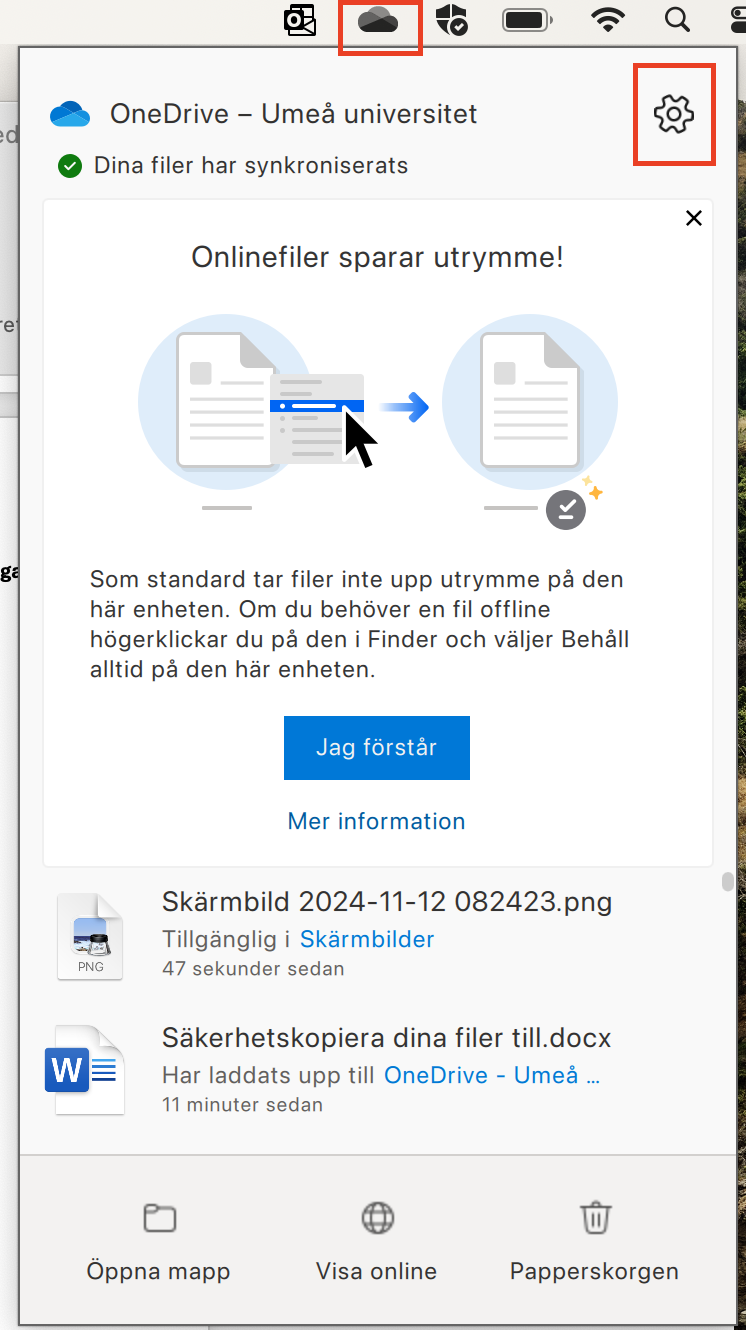Open Papperskorgen trash button

[595, 1243]
